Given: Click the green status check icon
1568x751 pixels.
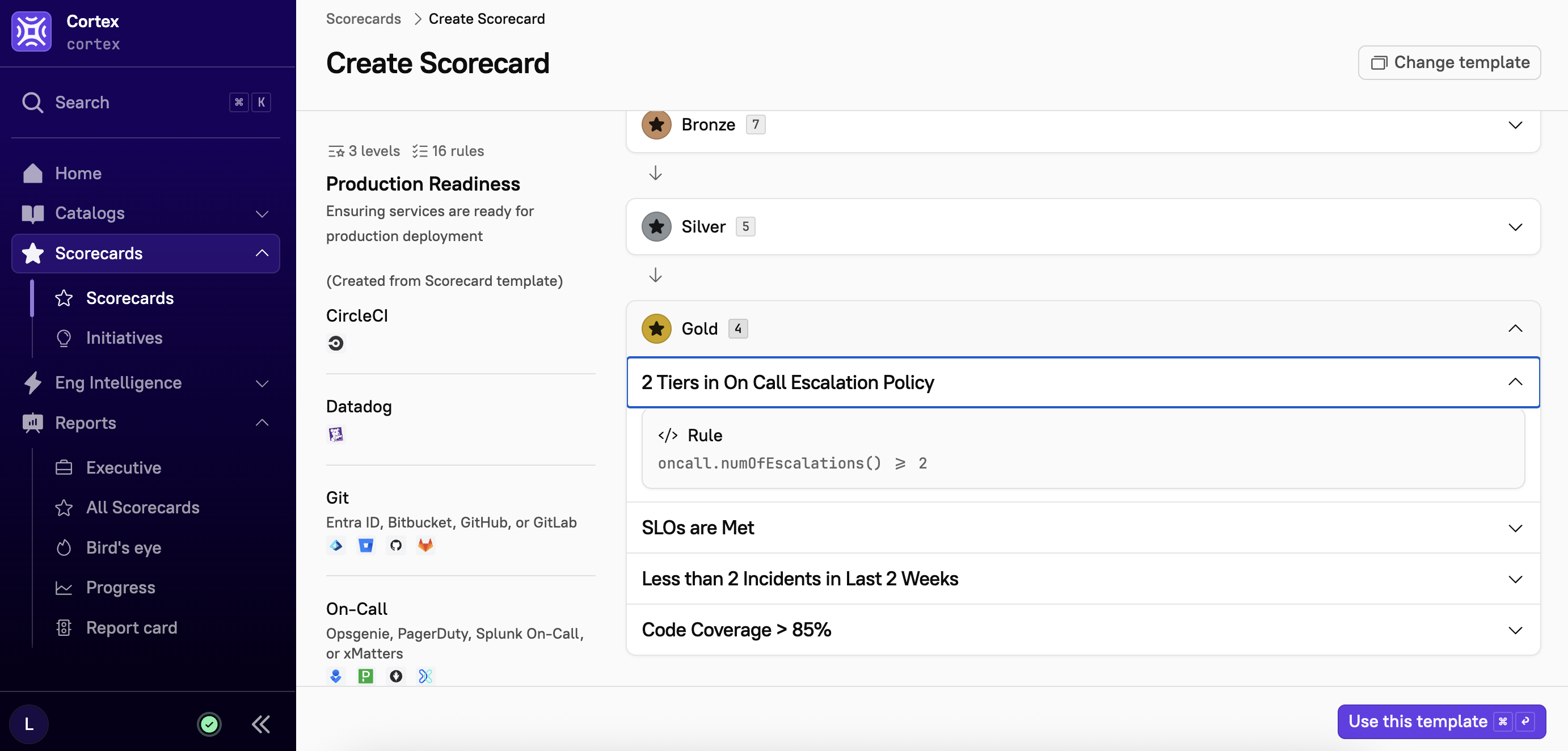Looking at the screenshot, I should click(209, 724).
